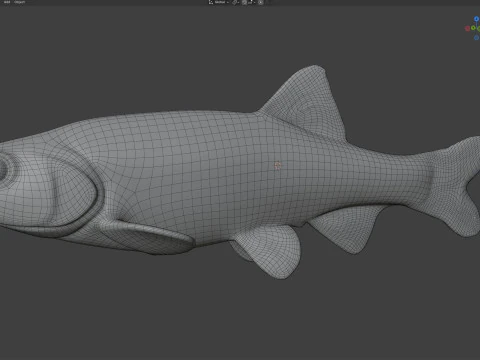Click the bottom blue negative Z gizmo handle
480x360 pixels.
(x=476, y=37)
